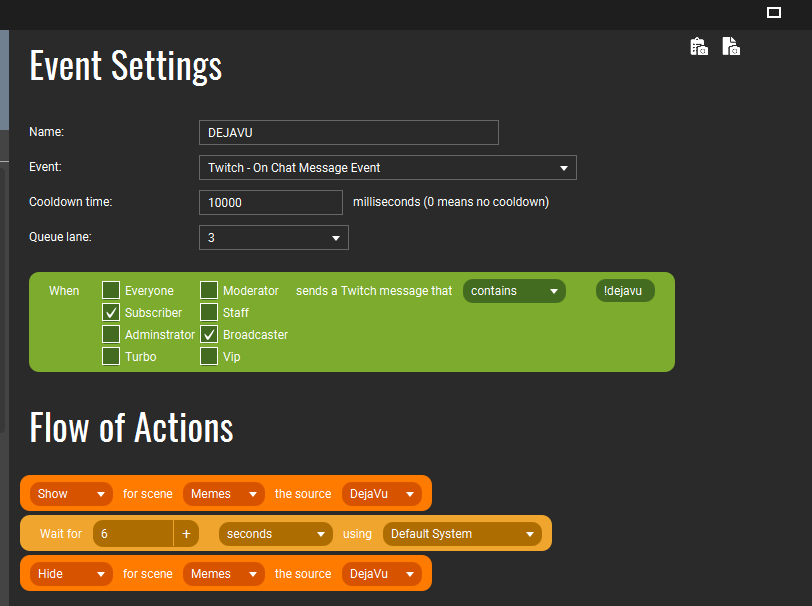The width and height of the screenshot is (812, 606).
Task: Open the Event type dropdown
Action: pyautogui.click(x=387, y=167)
